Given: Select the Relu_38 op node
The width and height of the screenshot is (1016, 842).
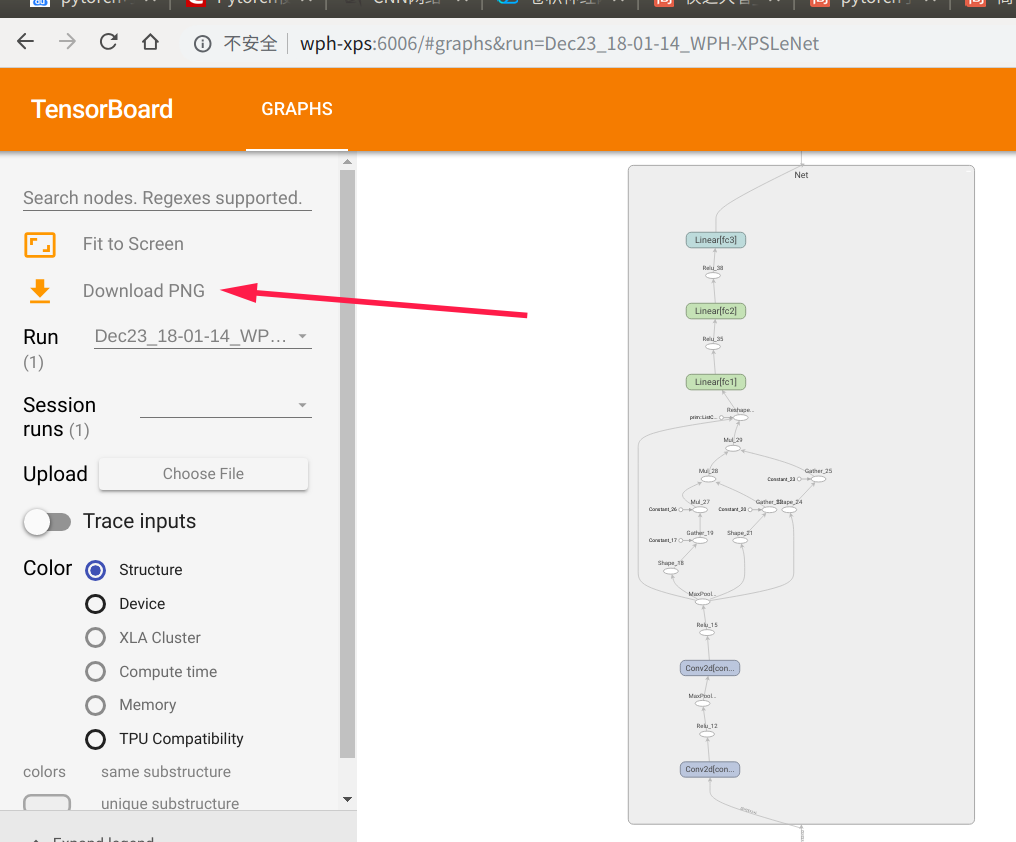Looking at the screenshot, I should click(x=713, y=275).
